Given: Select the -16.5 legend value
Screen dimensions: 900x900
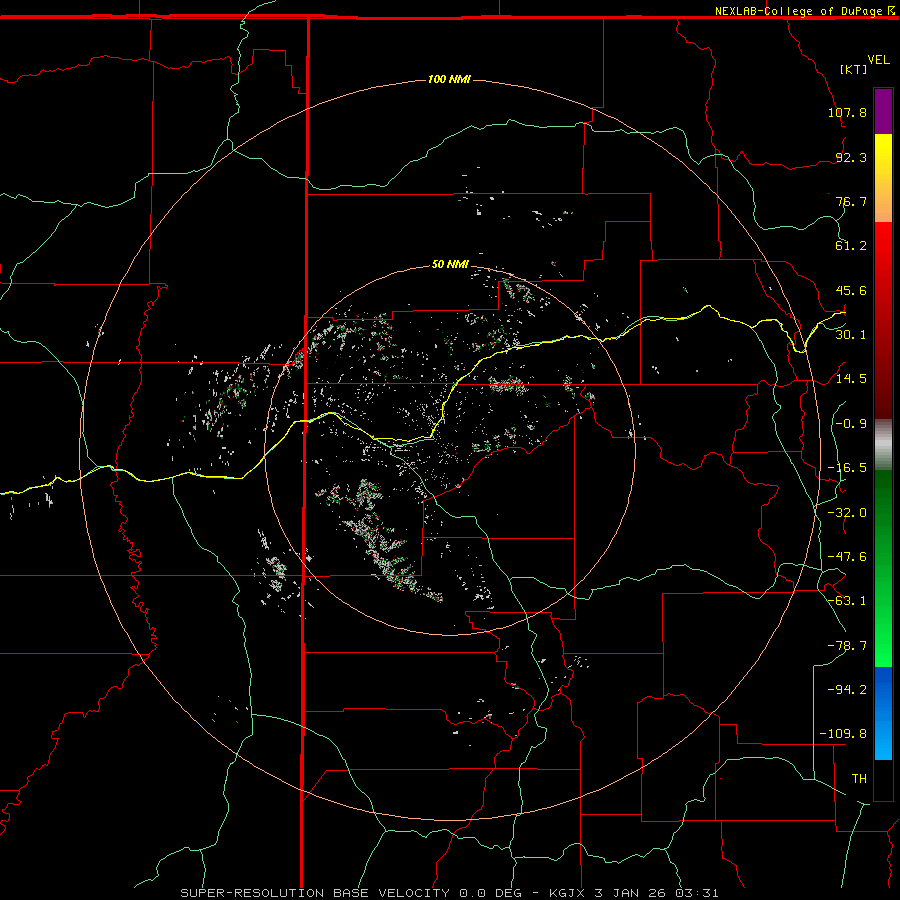Looking at the screenshot, I should pos(847,468).
